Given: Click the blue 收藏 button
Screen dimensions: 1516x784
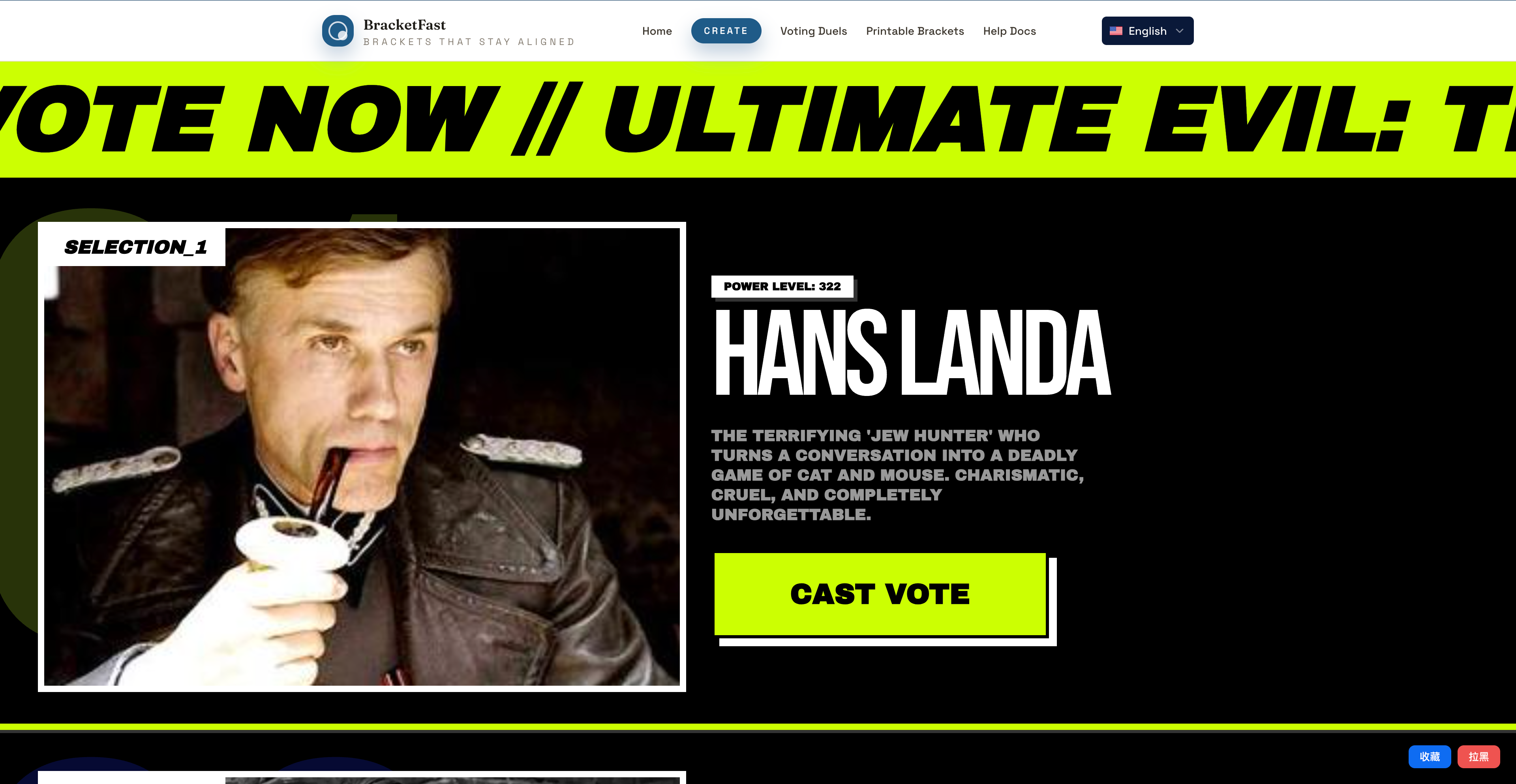Looking at the screenshot, I should pos(1430,756).
